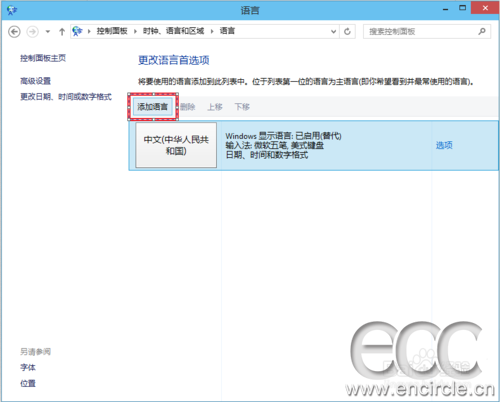The image size is (500, 402).
Task: Click the Forward navigation arrow
Action: tap(32, 32)
